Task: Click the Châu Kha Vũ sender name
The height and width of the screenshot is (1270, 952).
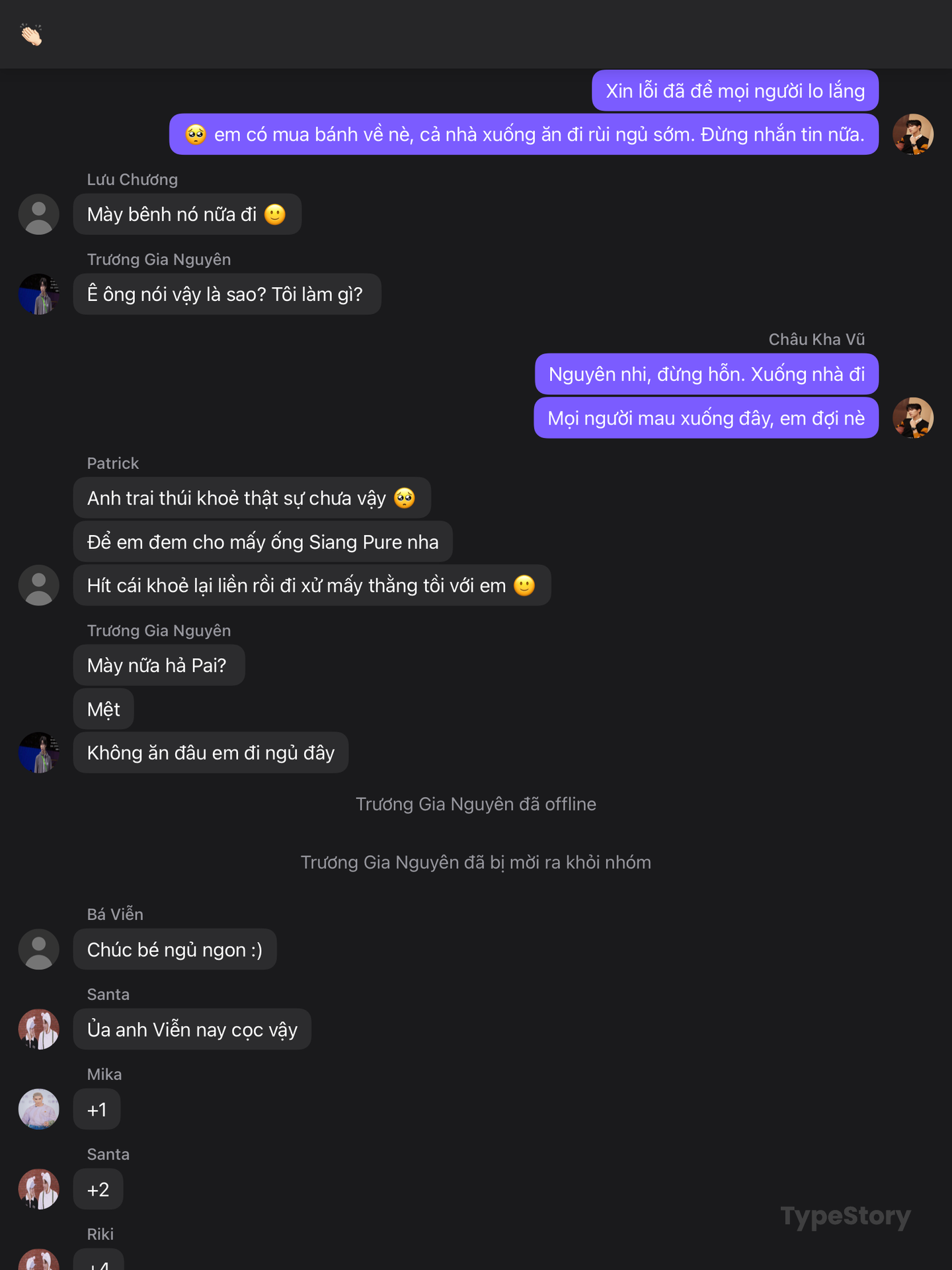Action: click(x=816, y=339)
